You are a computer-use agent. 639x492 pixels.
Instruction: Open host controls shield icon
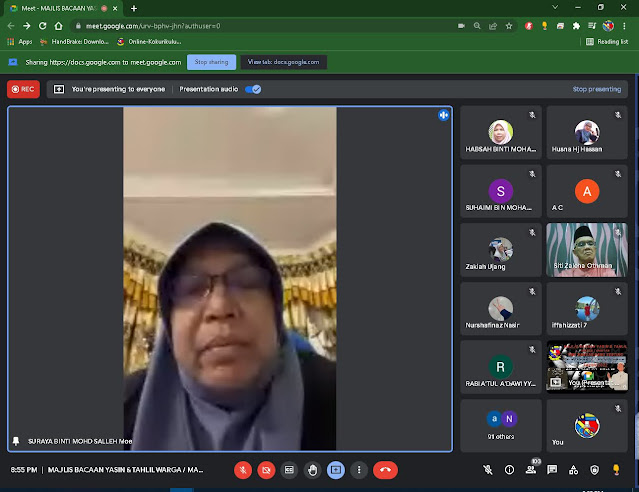[x=595, y=470]
